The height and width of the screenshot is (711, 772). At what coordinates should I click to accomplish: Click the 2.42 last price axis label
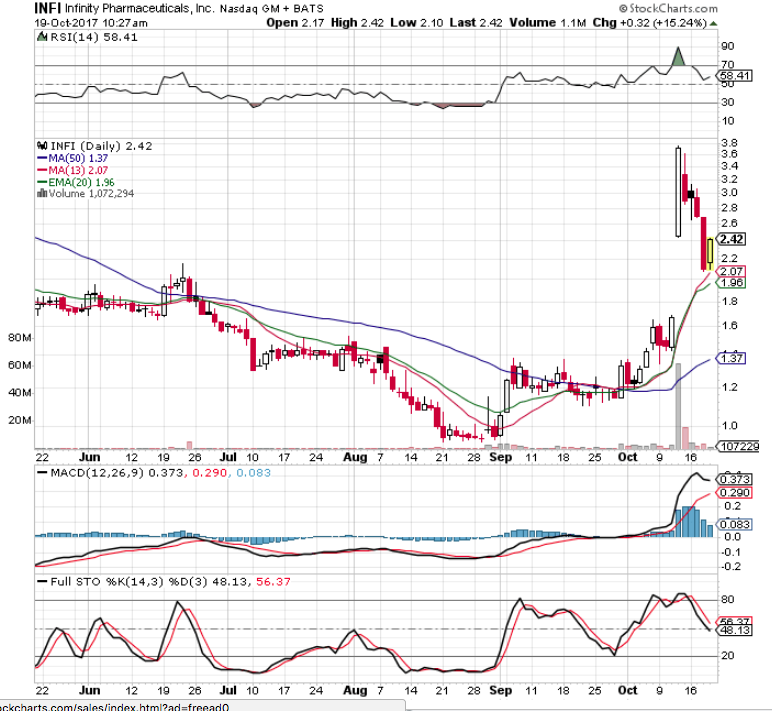pos(731,240)
